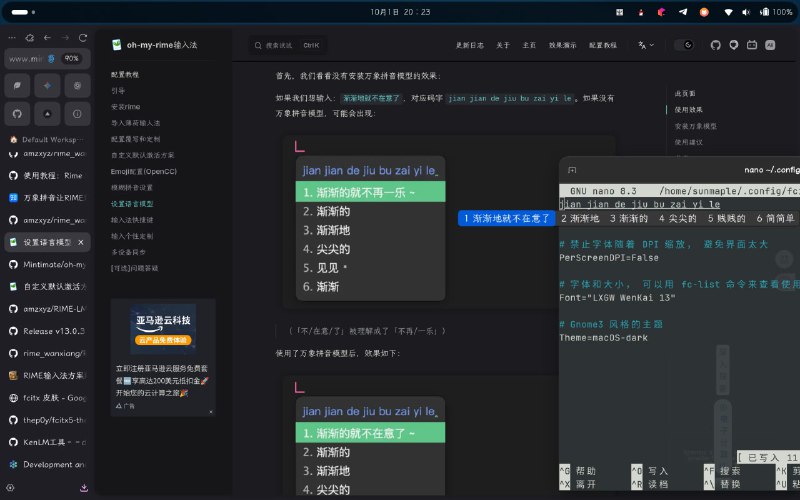Open 更新日志 in top navigation

pyautogui.click(x=470, y=45)
